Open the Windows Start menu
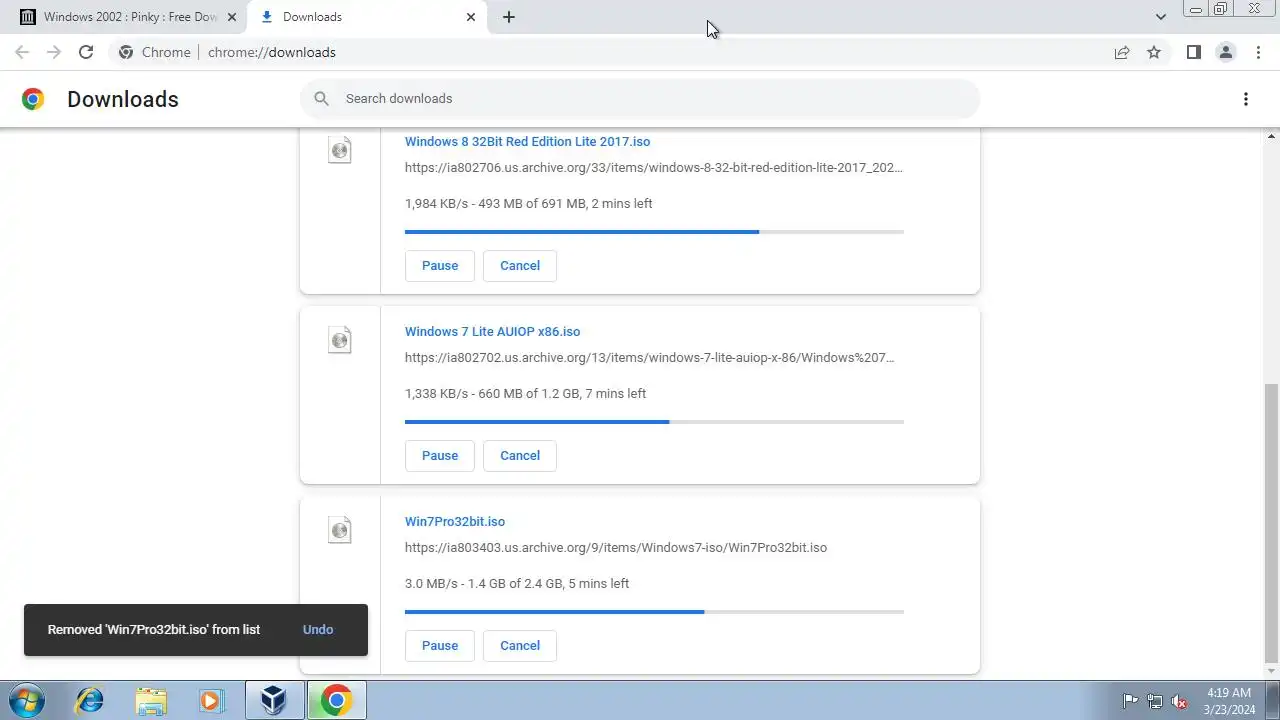1280x720 pixels. pos(27,700)
